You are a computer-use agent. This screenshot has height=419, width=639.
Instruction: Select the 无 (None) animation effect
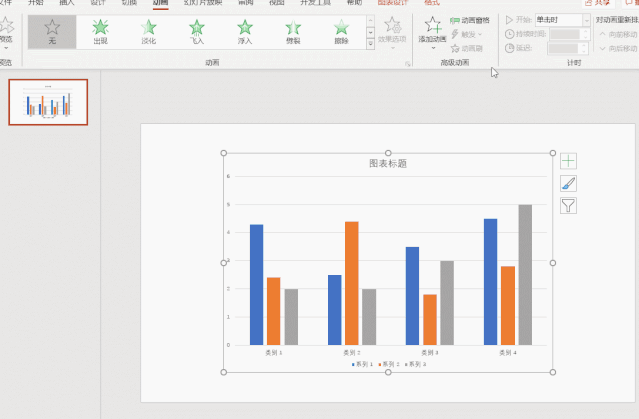click(52, 32)
